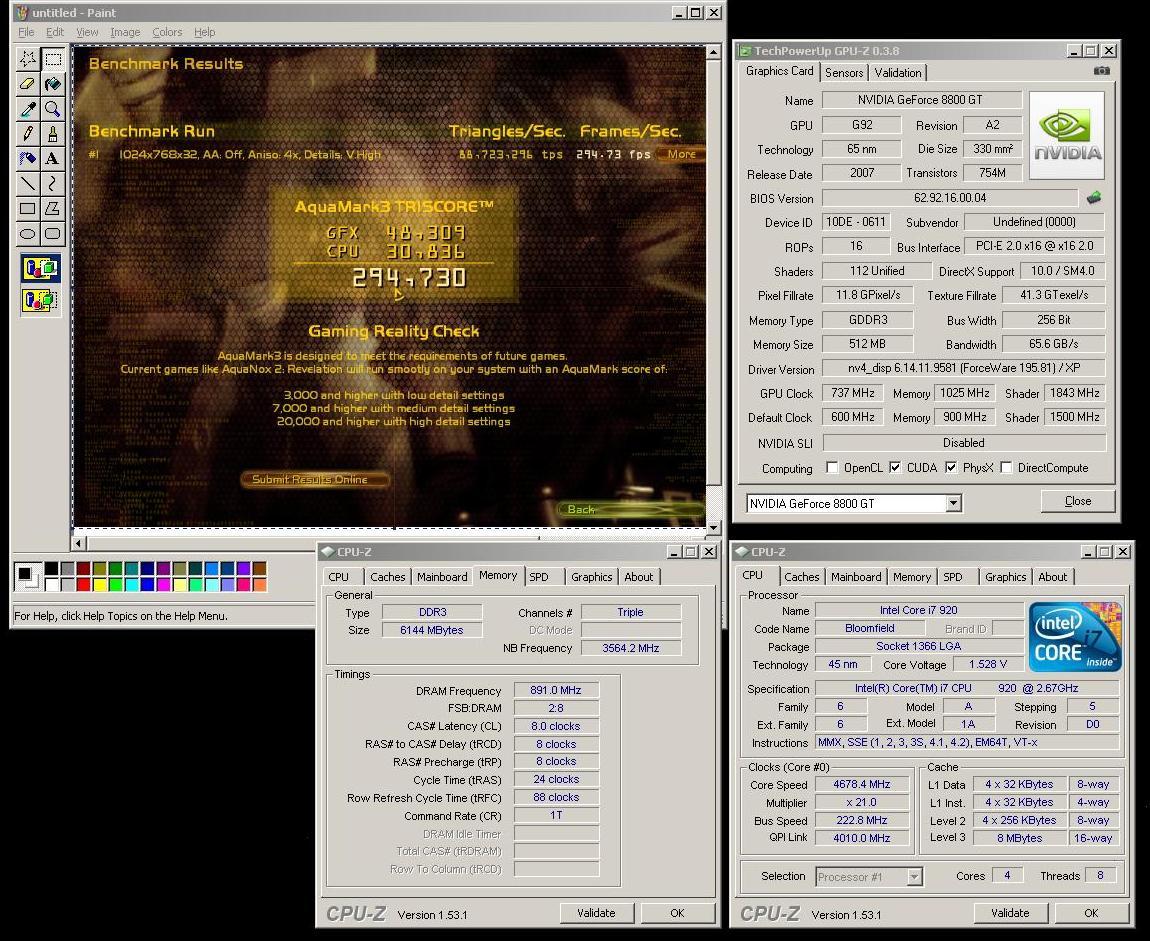
Task: Click the NVIDIA logo in GPU-Z
Action: coord(1067,136)
